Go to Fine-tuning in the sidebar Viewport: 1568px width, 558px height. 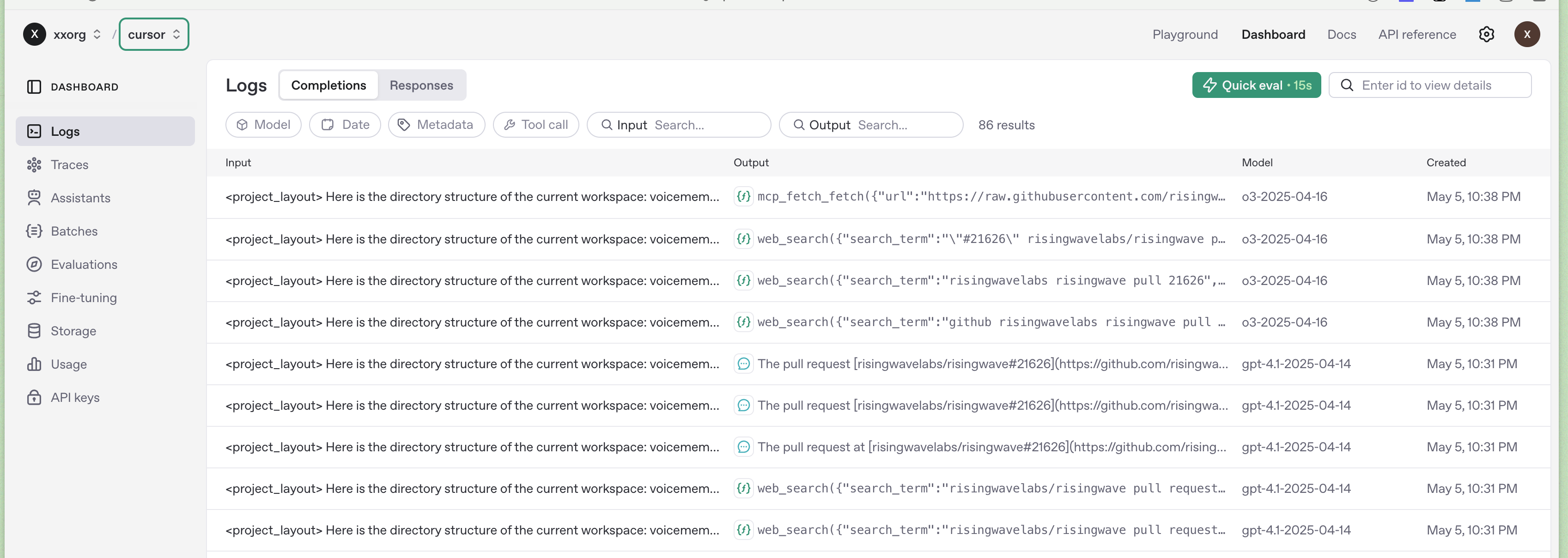105,297
